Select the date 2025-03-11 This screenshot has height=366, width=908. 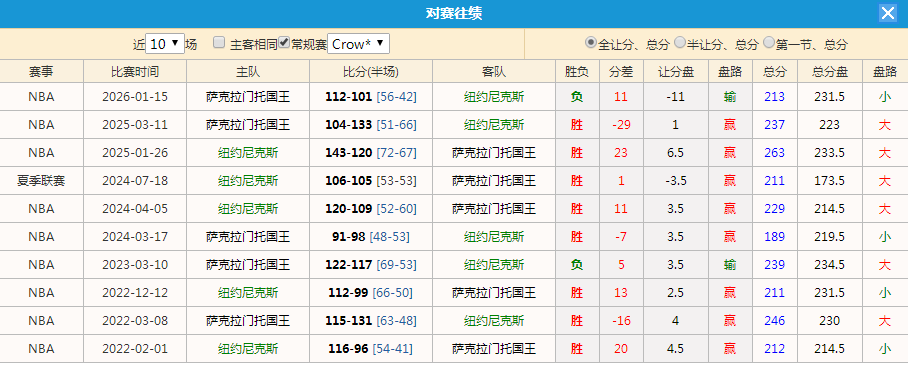(x=135, y=125)
